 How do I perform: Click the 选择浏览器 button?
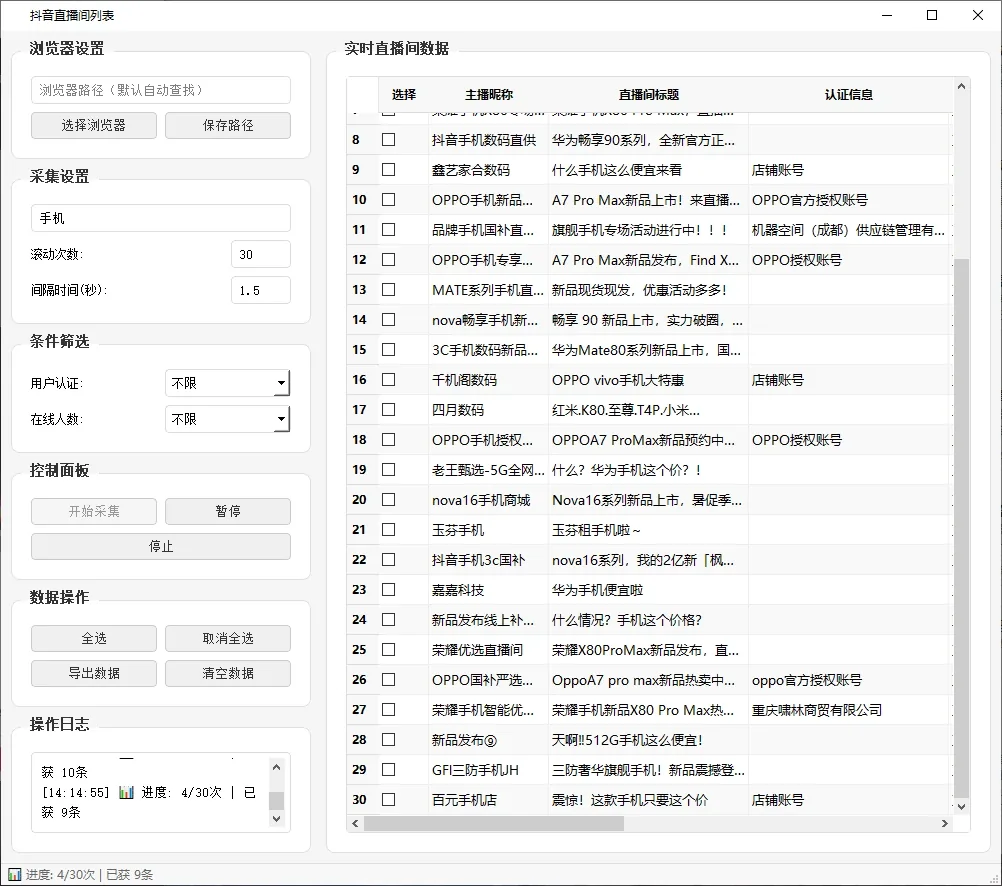click(x=94, y=125)
